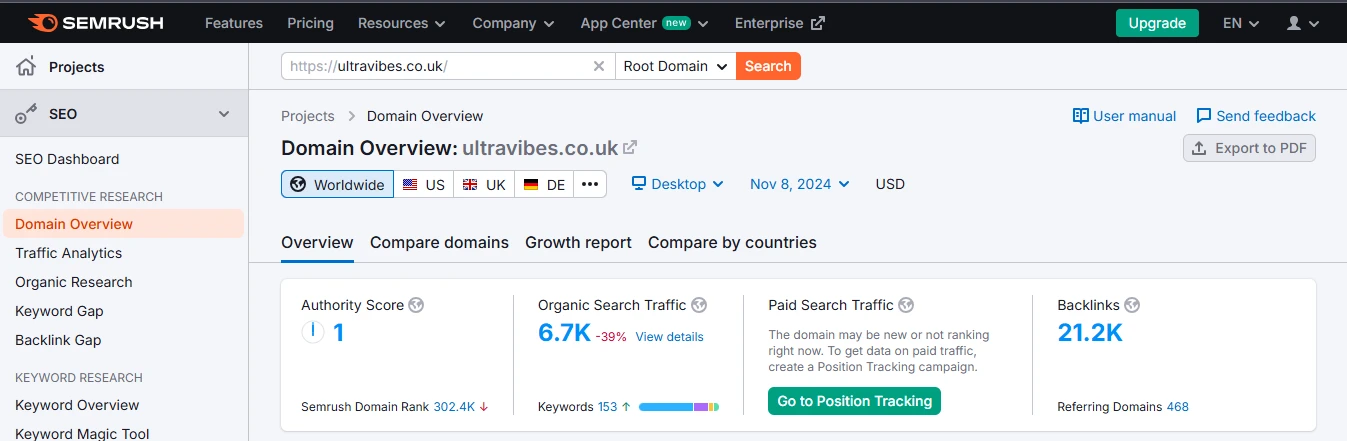Open Backlink Gap in sidebar
Image resolution: width=1347 pixels, height=441 pixels.
58,340
